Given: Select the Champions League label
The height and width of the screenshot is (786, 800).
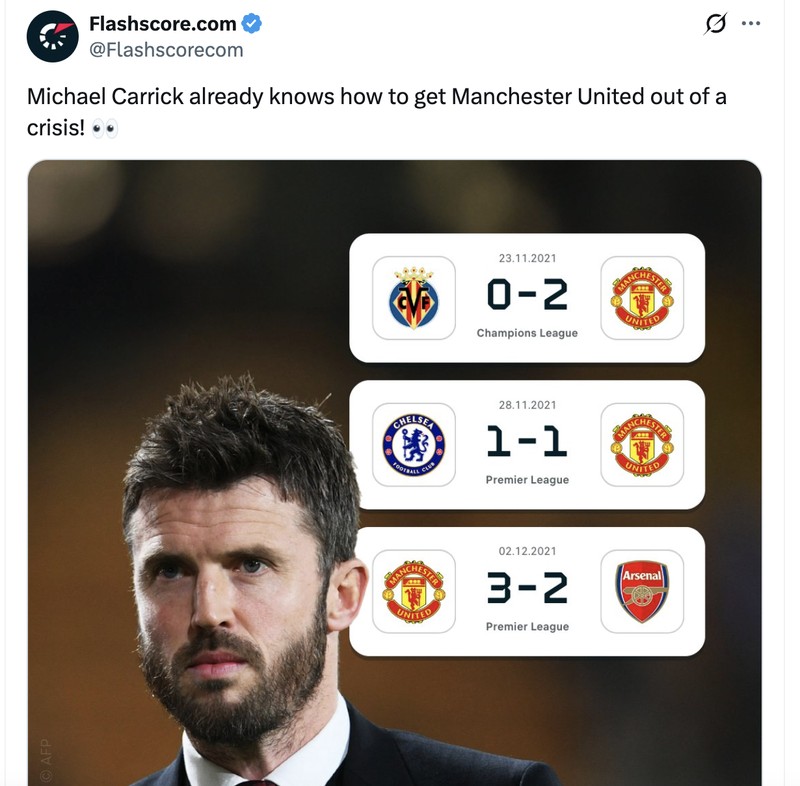Looking at the screenshot, I should point(527,334).
